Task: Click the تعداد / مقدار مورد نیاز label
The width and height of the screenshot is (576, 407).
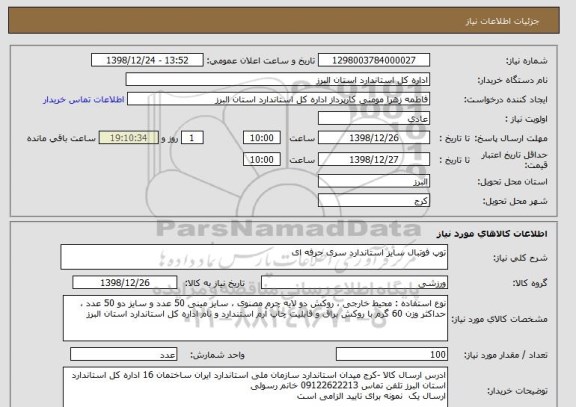Action: tap(506, 355)
